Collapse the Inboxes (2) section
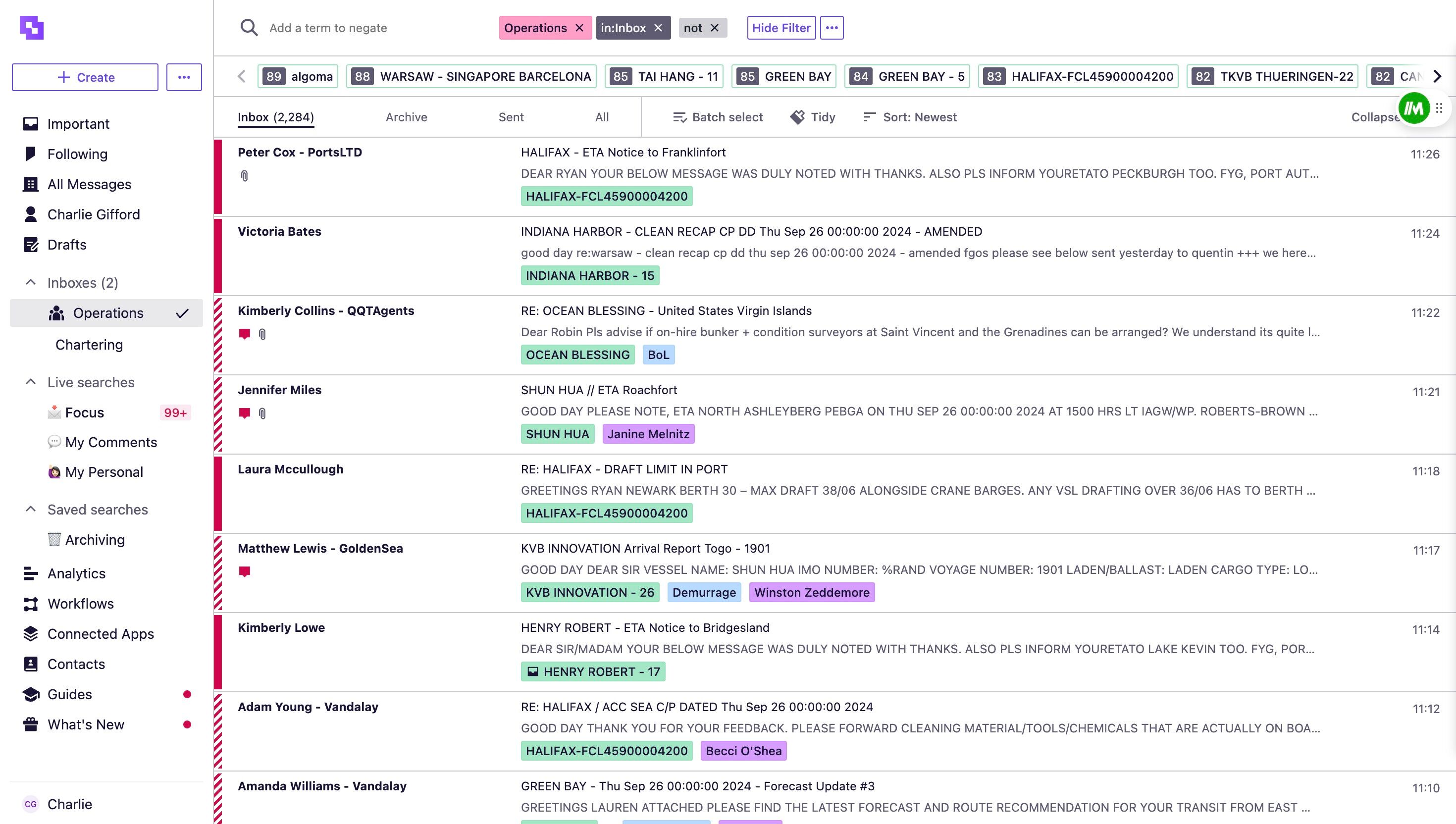The height and width of the screenshot is (824, 1456). [x=31, y=282]
